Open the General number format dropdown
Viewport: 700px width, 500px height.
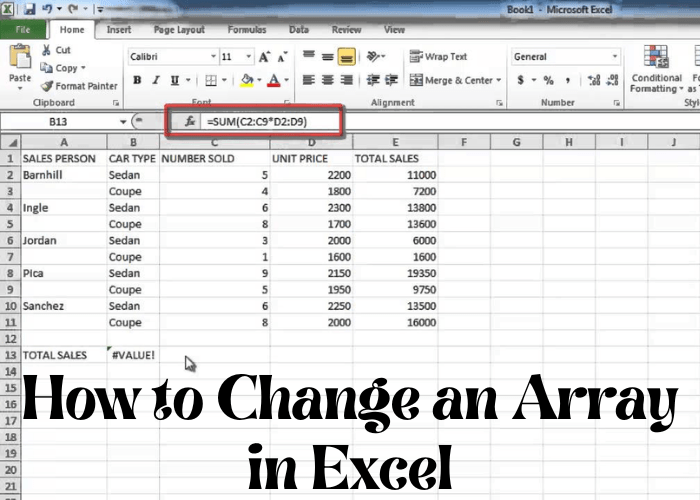(615, 57)
